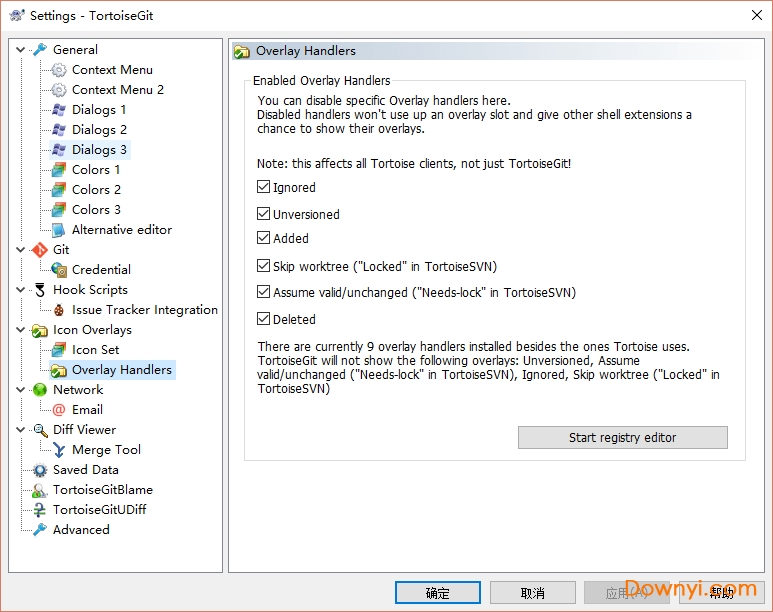Open Issue Tracker Integration settings
Image resolution: width=773 pixels, height=612 pixels.
(x=144, y=310)
